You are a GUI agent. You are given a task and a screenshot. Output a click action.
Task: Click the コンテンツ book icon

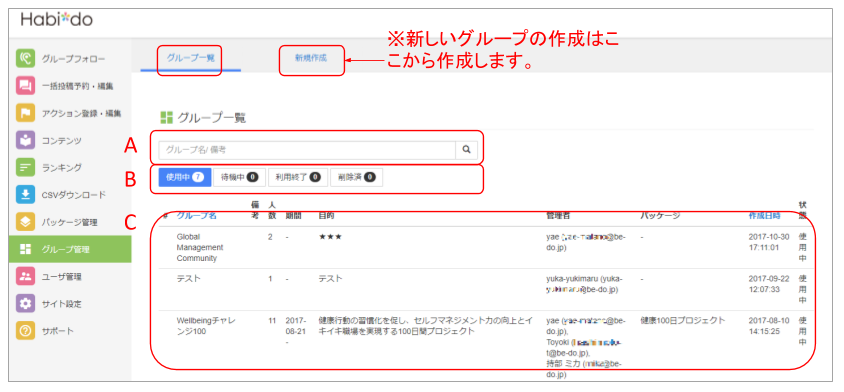coord(25,140)
